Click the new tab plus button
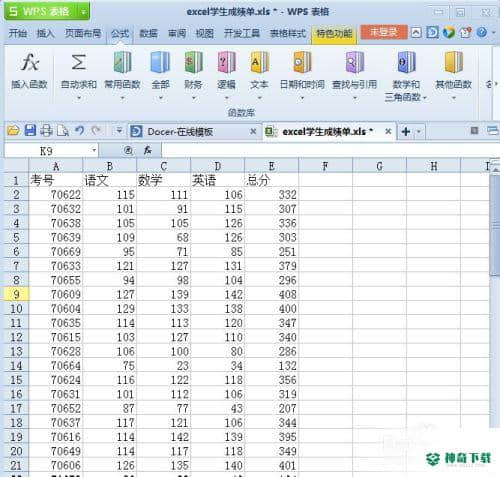 [406, 131]
